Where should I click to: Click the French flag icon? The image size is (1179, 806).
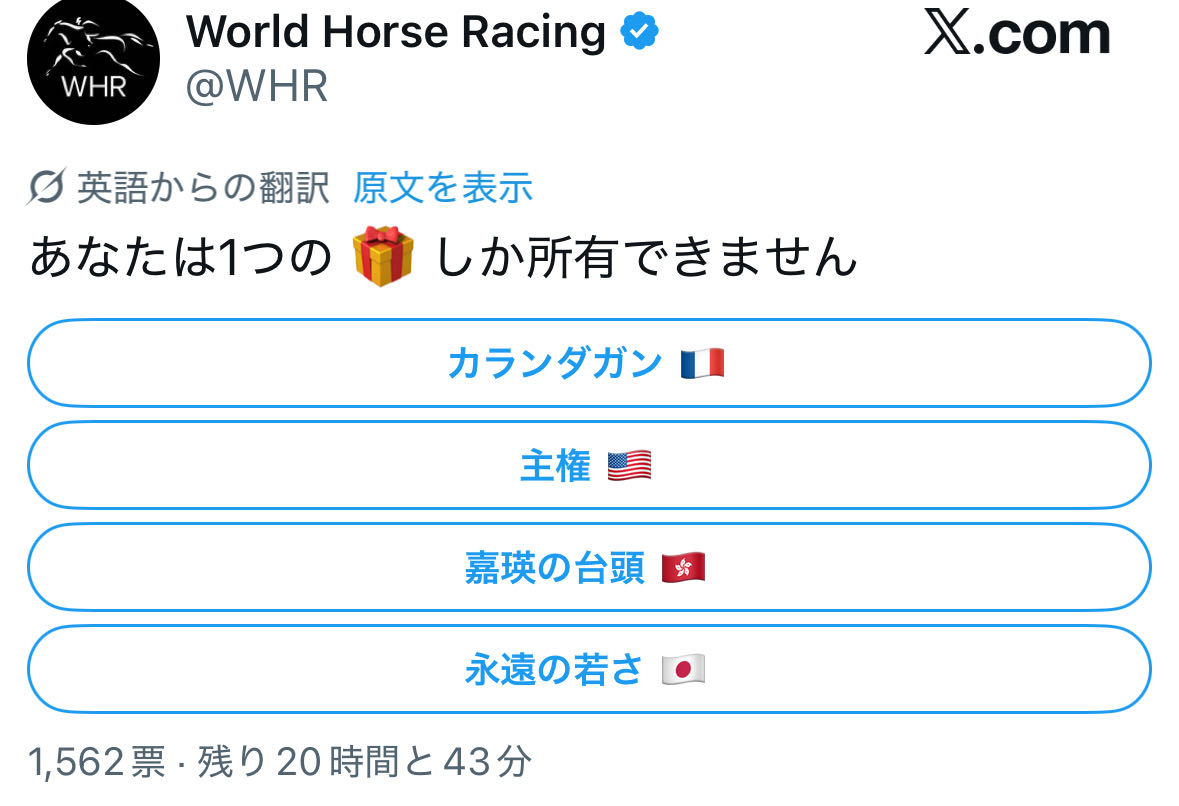point(702,364)
